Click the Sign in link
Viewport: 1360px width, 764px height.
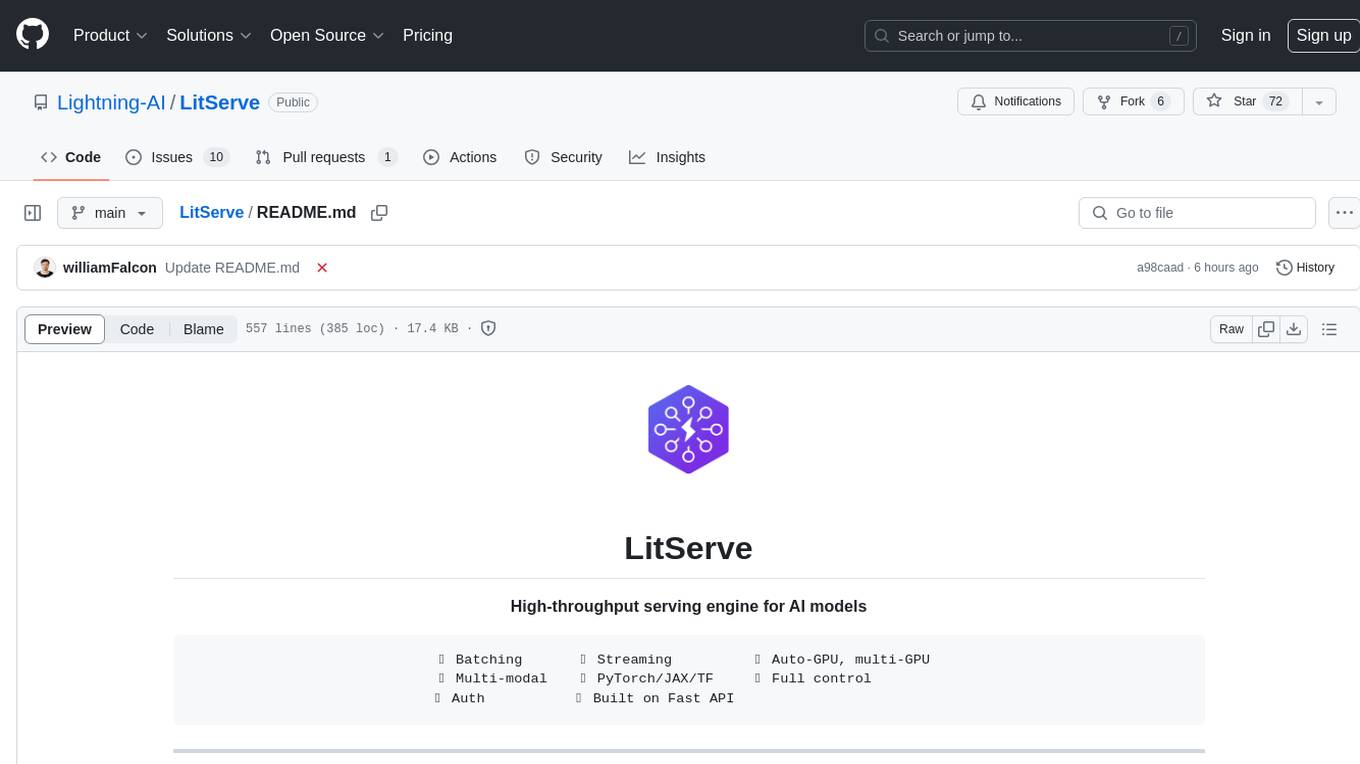click(1245, 35)
